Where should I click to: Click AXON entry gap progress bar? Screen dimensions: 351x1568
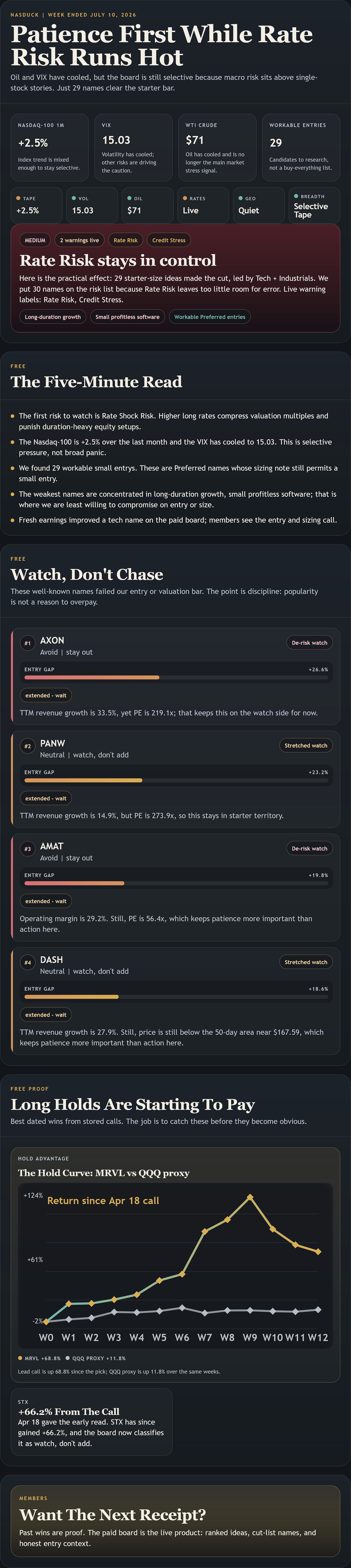pos(176,677)
